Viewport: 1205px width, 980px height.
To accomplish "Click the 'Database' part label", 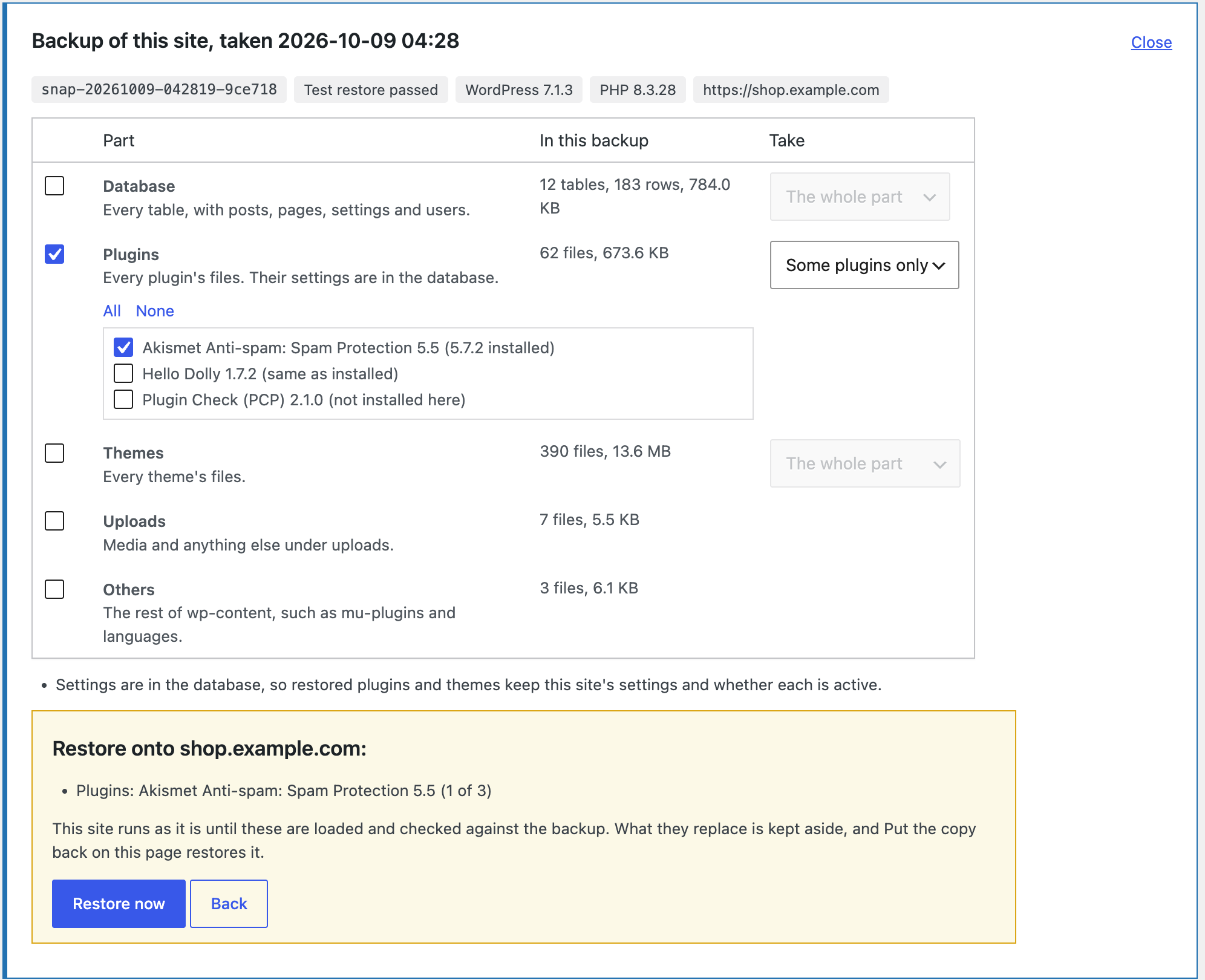I will point(139,186).
